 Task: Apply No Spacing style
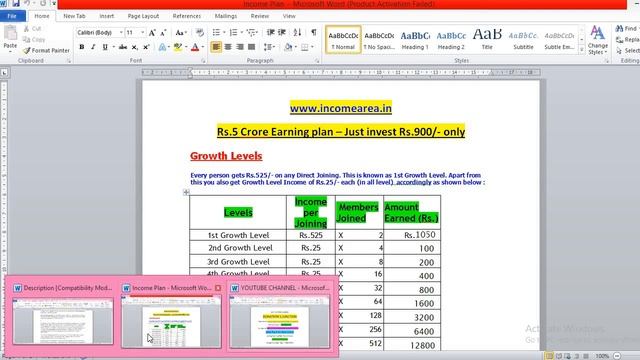coord(379,40)
